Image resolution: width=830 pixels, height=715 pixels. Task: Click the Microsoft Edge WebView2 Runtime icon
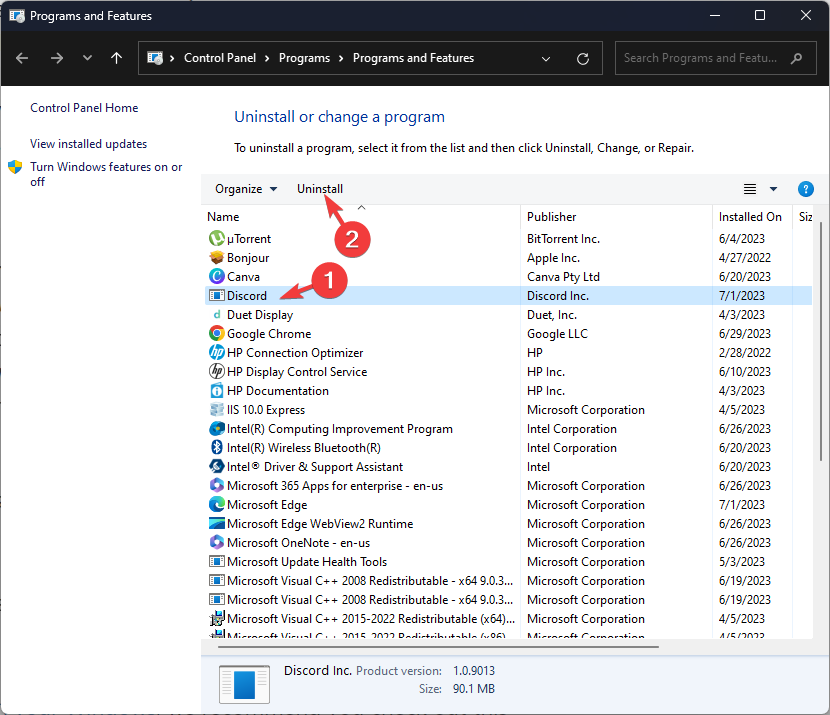pyautogui.click(x=216, y=523)
